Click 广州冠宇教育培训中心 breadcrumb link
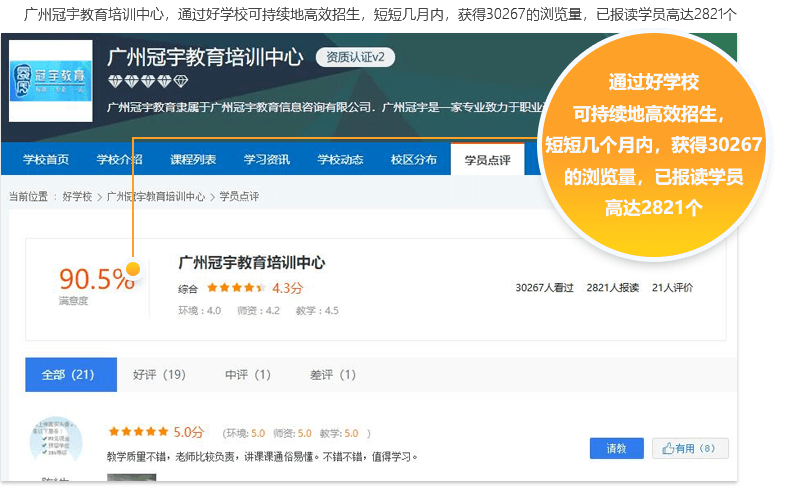This screenshot has width=800, height=490. tap(156, 197)
